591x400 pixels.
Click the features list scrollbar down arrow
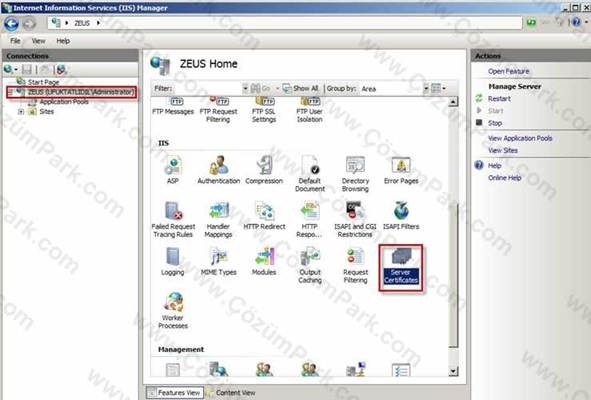point(453,371)
